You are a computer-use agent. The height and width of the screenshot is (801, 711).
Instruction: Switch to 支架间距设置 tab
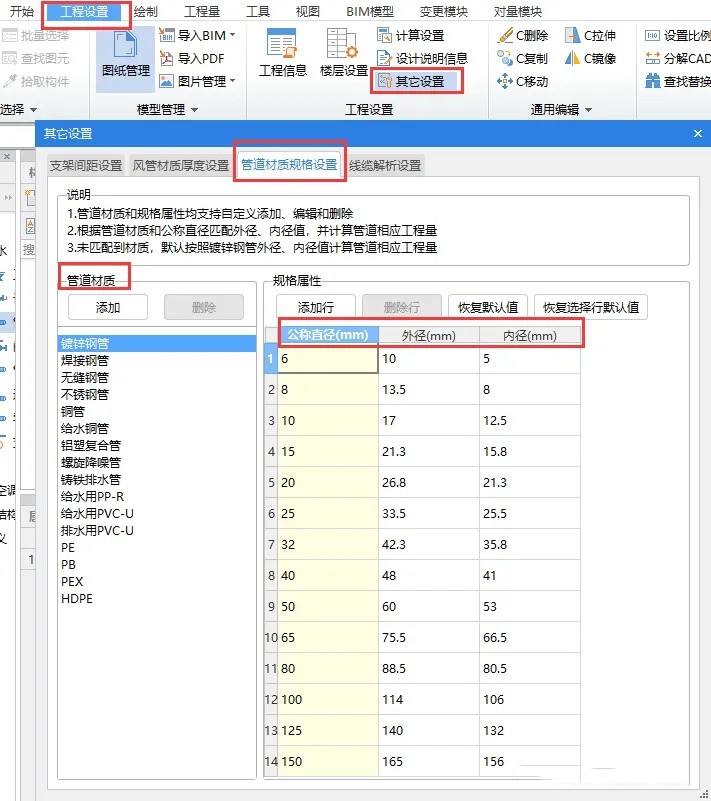coord(86,166)
